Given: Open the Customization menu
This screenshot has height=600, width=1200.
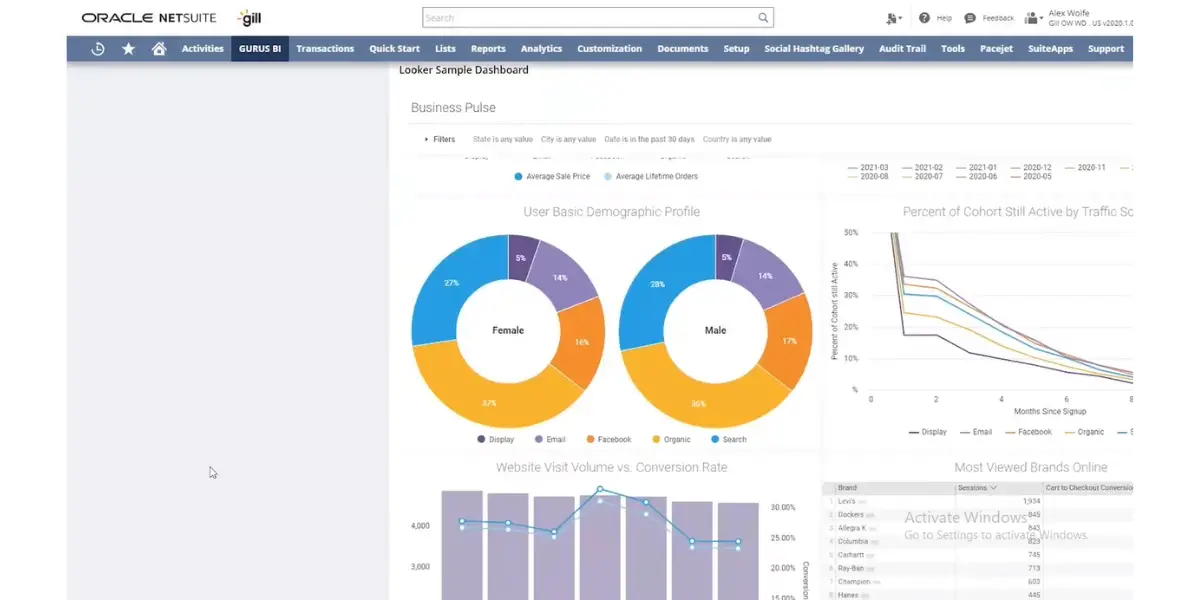Looking at the screenshot, I should pyautogui.click(x=609, y=48).
